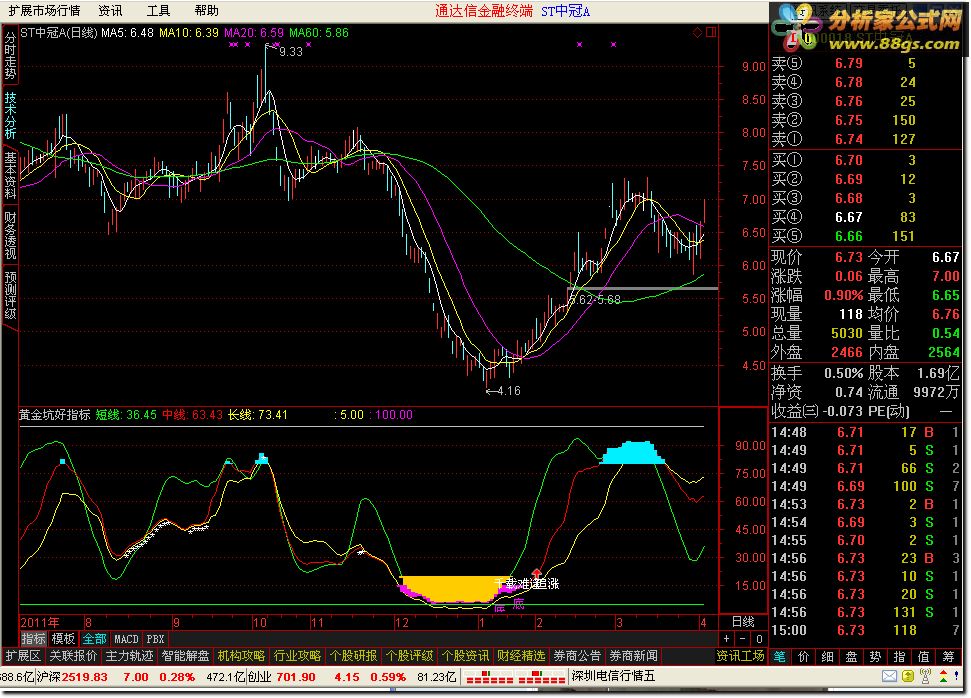The width and height of the screenshot is (971, 698).
Task: Click the 创业 701.90 index in status bar
Action: (x=282, y=677)
